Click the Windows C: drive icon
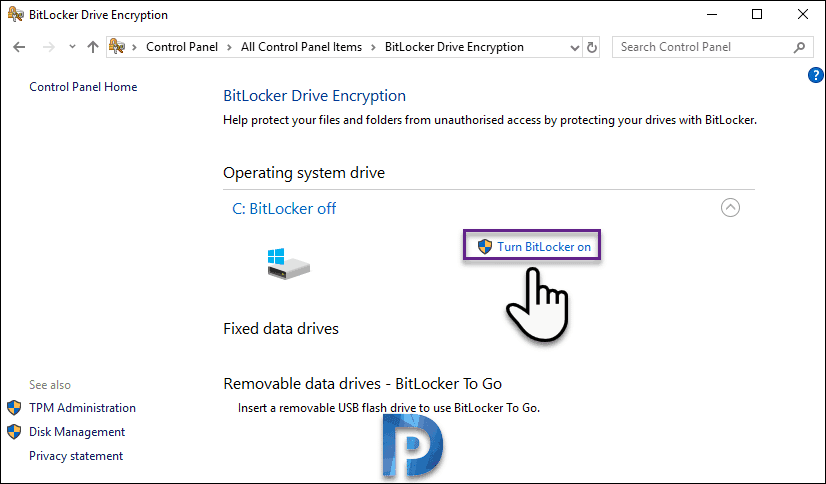 288,264
